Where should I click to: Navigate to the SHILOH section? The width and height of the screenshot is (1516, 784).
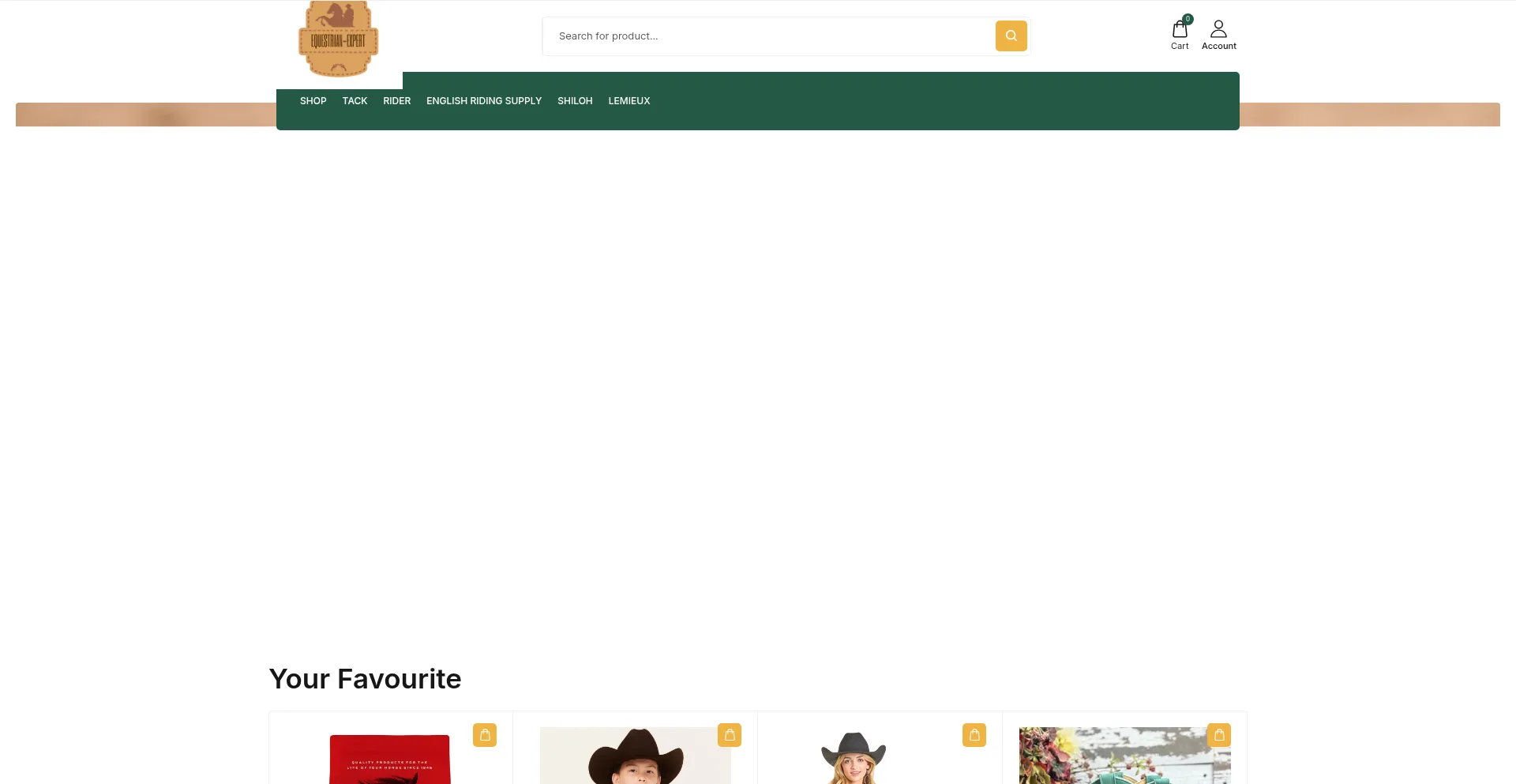(x=575, y=101)
